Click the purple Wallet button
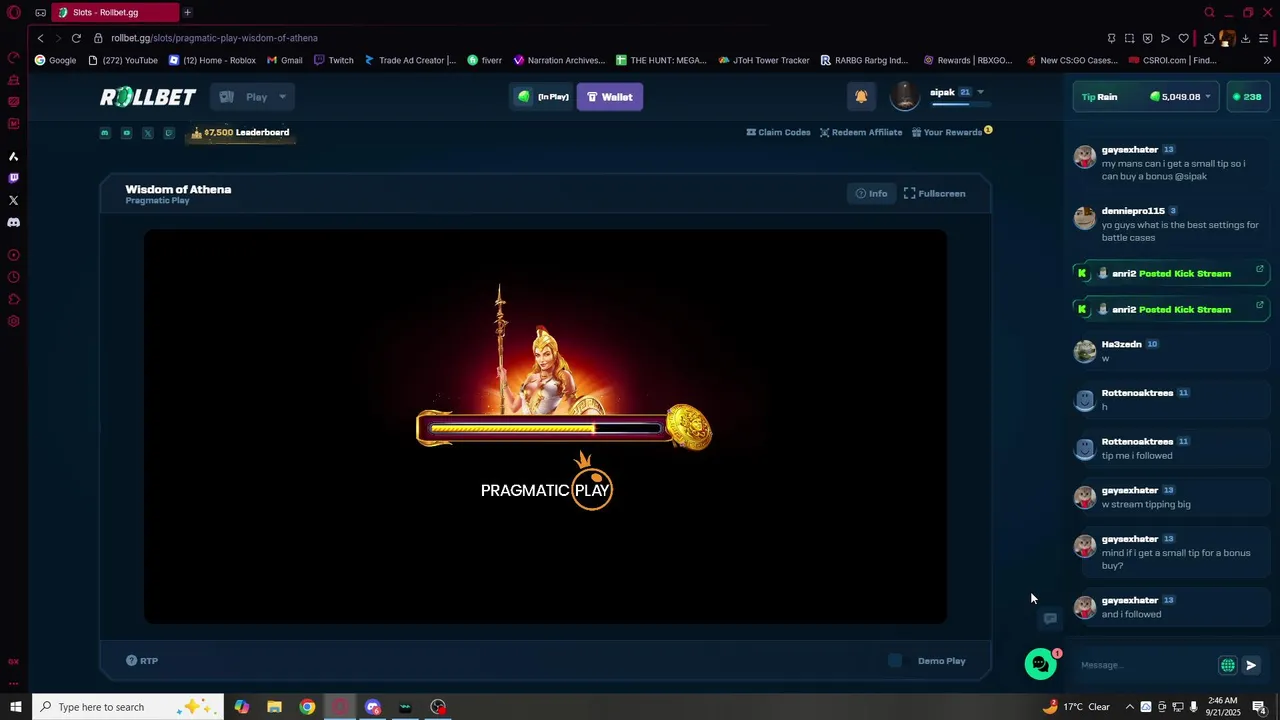 point(610,97)
